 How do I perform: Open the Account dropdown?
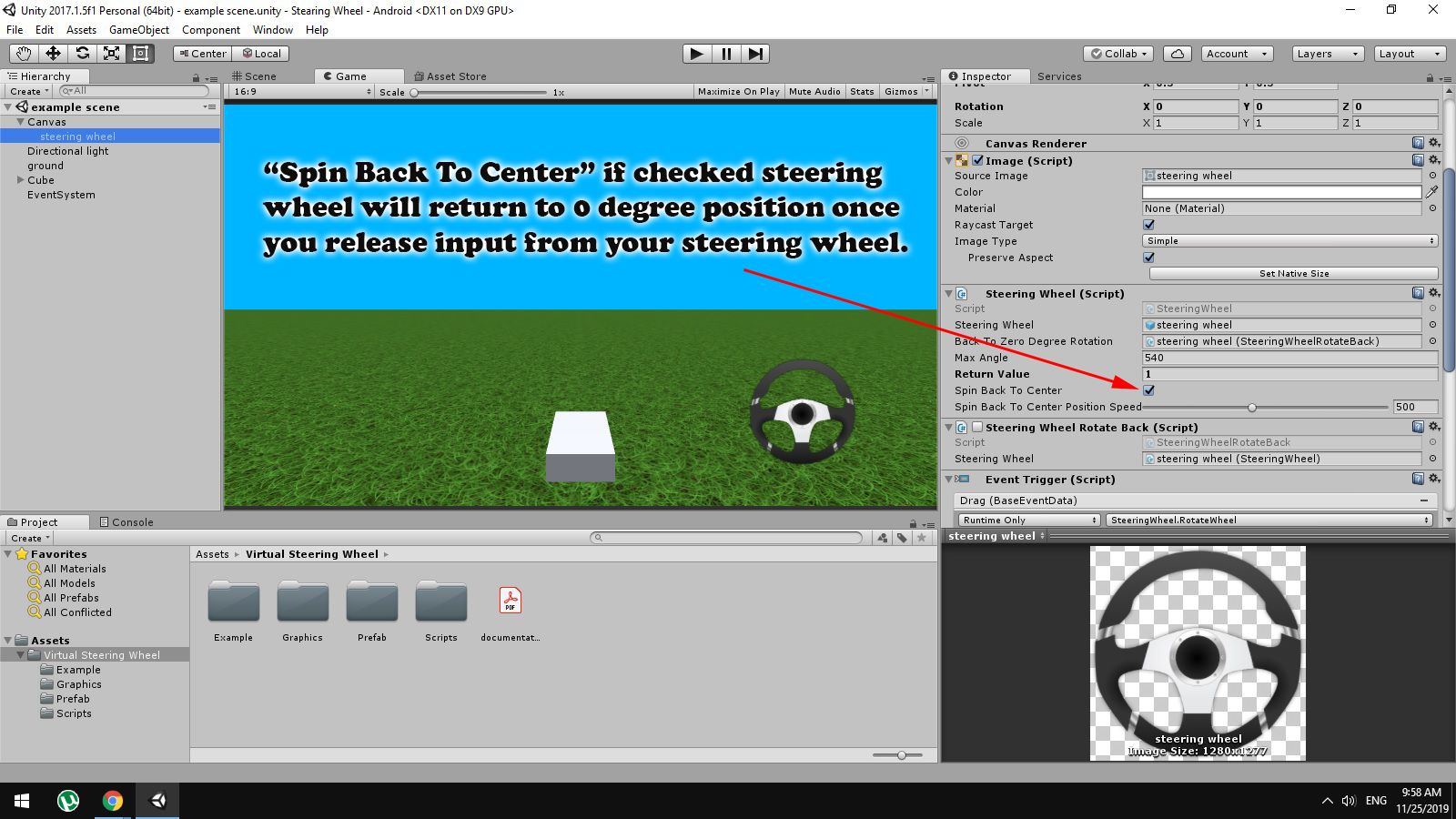click(x=1237, y=54)
